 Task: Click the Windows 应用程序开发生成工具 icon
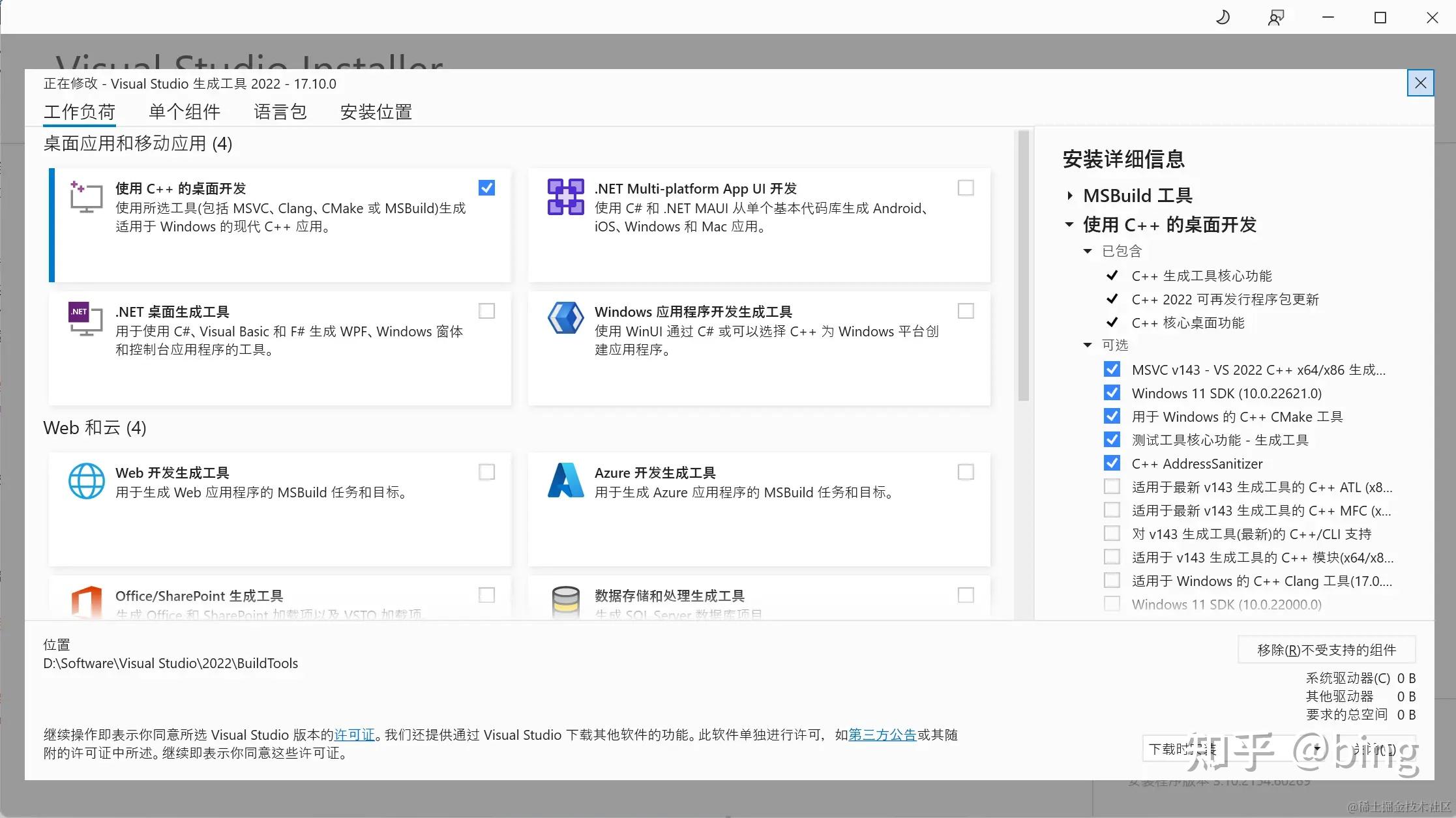pyautogui.click(x=565, y=318)
